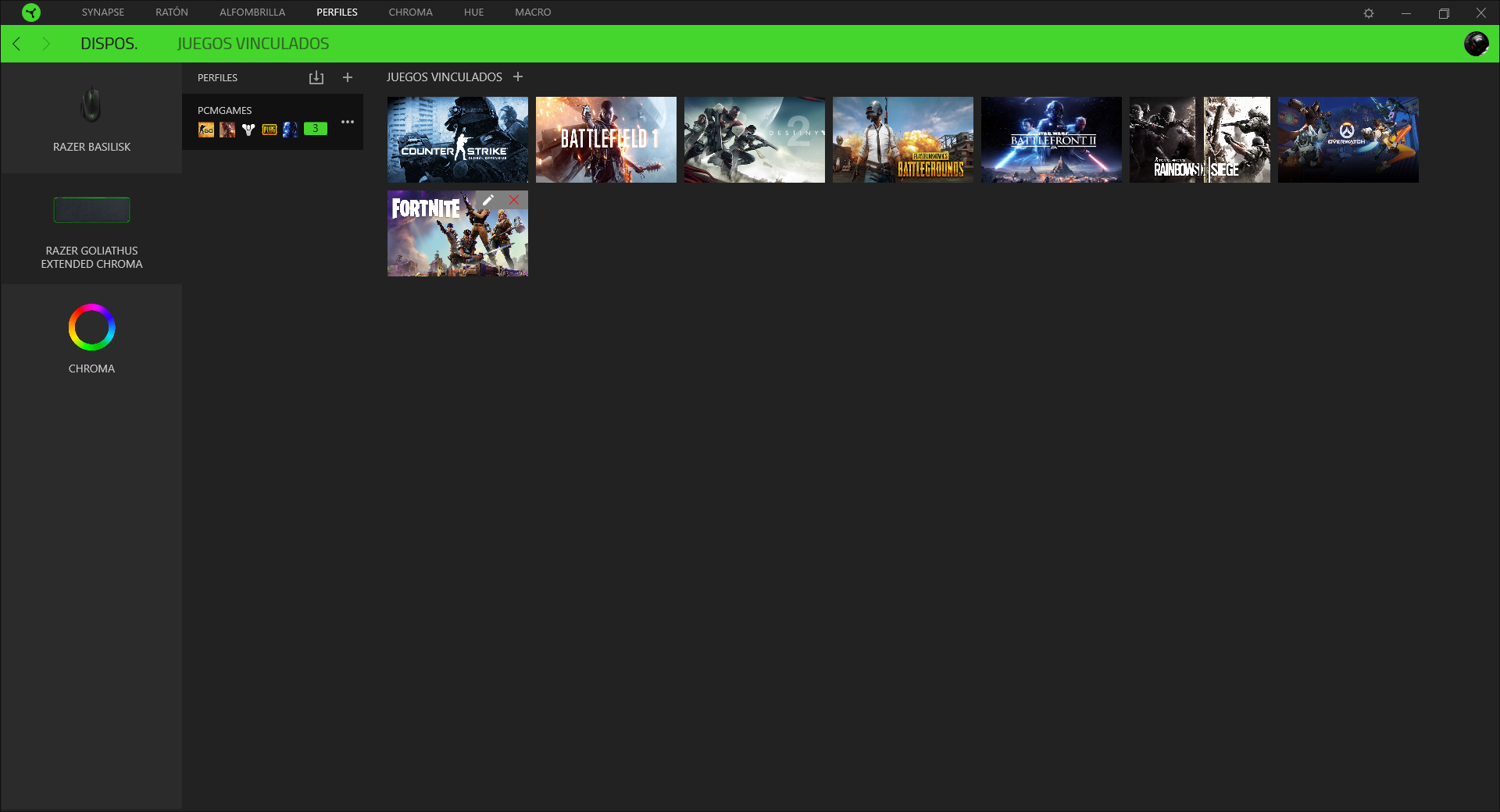Select the Overwatch game thumbnail
This screenshot has width=1500, height=812.
pos(1348,140)
